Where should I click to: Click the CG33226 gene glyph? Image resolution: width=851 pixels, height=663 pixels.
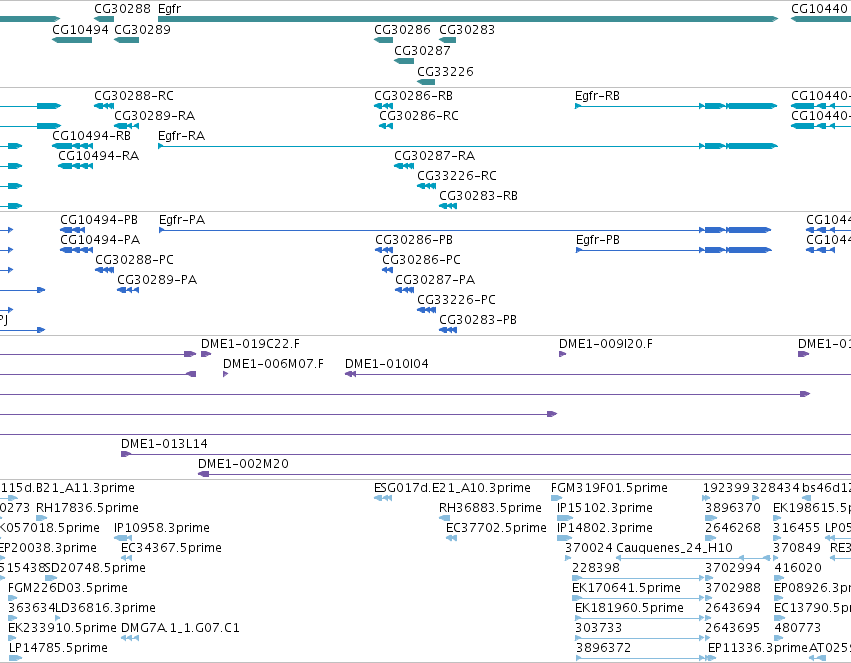426,82
